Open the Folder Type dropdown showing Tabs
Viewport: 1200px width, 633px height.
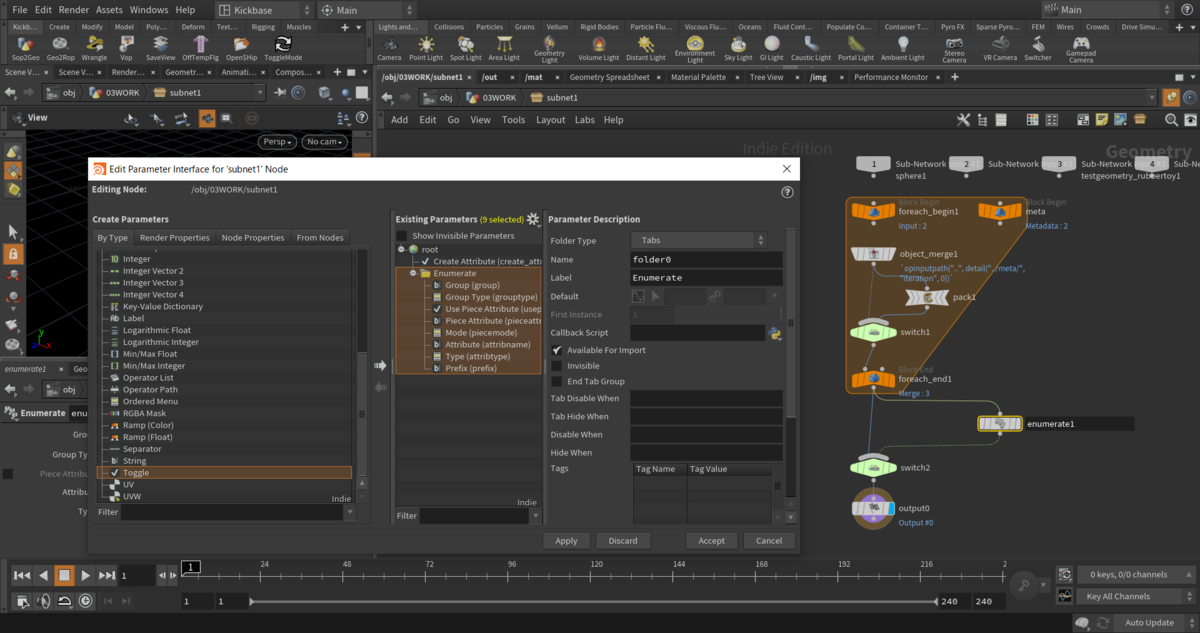point(699,240)
